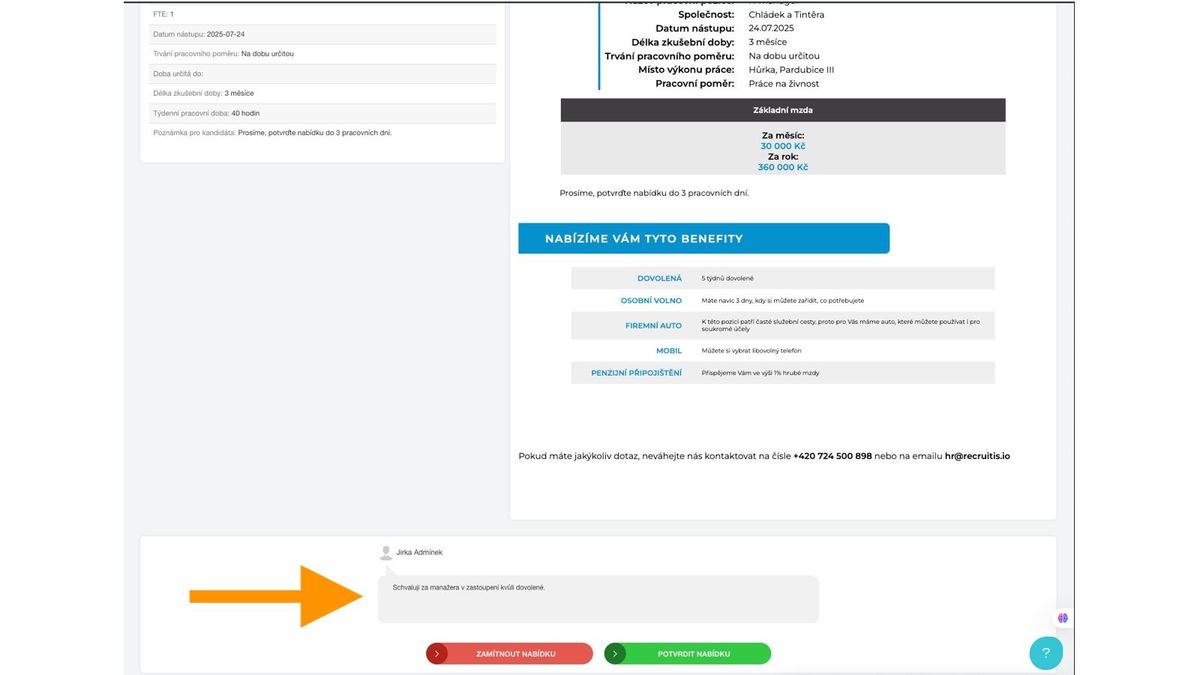Click the Mobil benefit label
This screenshot has width=1200, height=675.
click(x=669, y=351)
